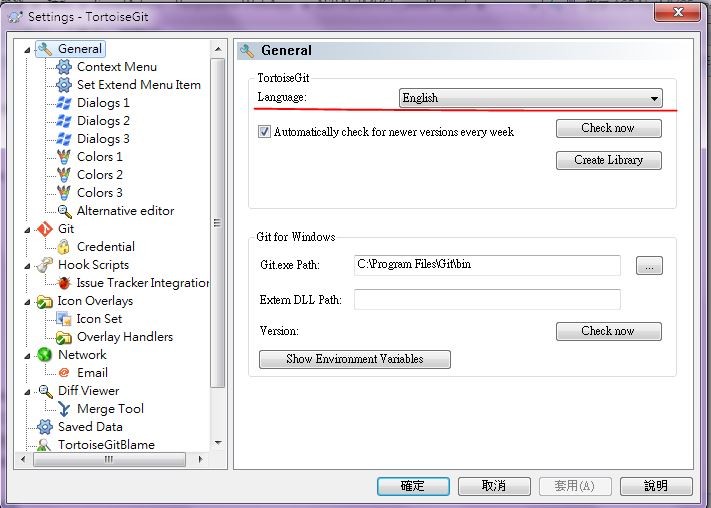Click Check now for newer versions
This screenshot has height=508, width=711.
[609, 128]
